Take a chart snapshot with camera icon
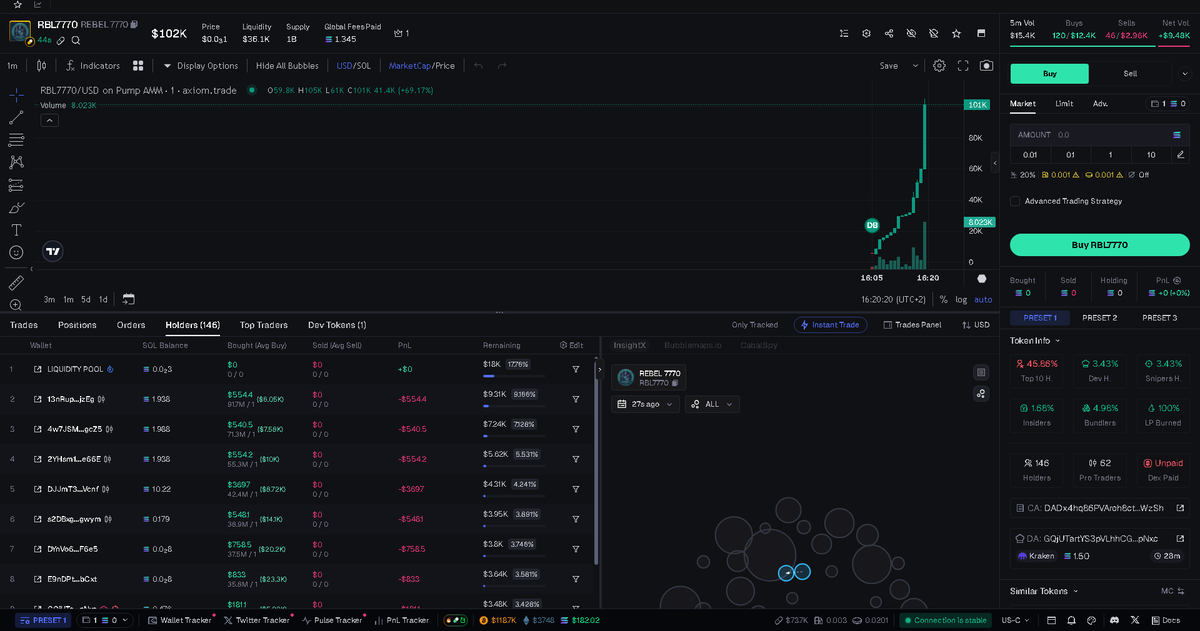The width and height of the screenshot is (1200, 631). click(x=987, y=66)
